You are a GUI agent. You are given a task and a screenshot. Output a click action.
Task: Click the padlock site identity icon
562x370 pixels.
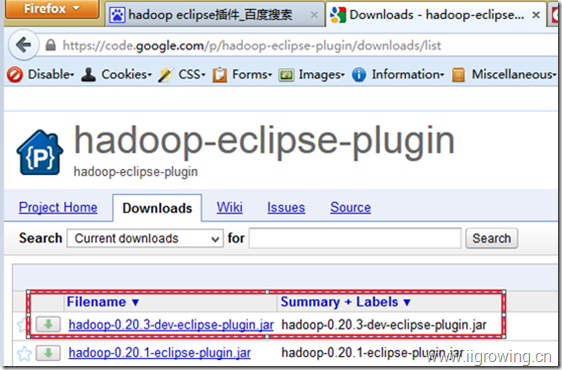coord(51,45)
